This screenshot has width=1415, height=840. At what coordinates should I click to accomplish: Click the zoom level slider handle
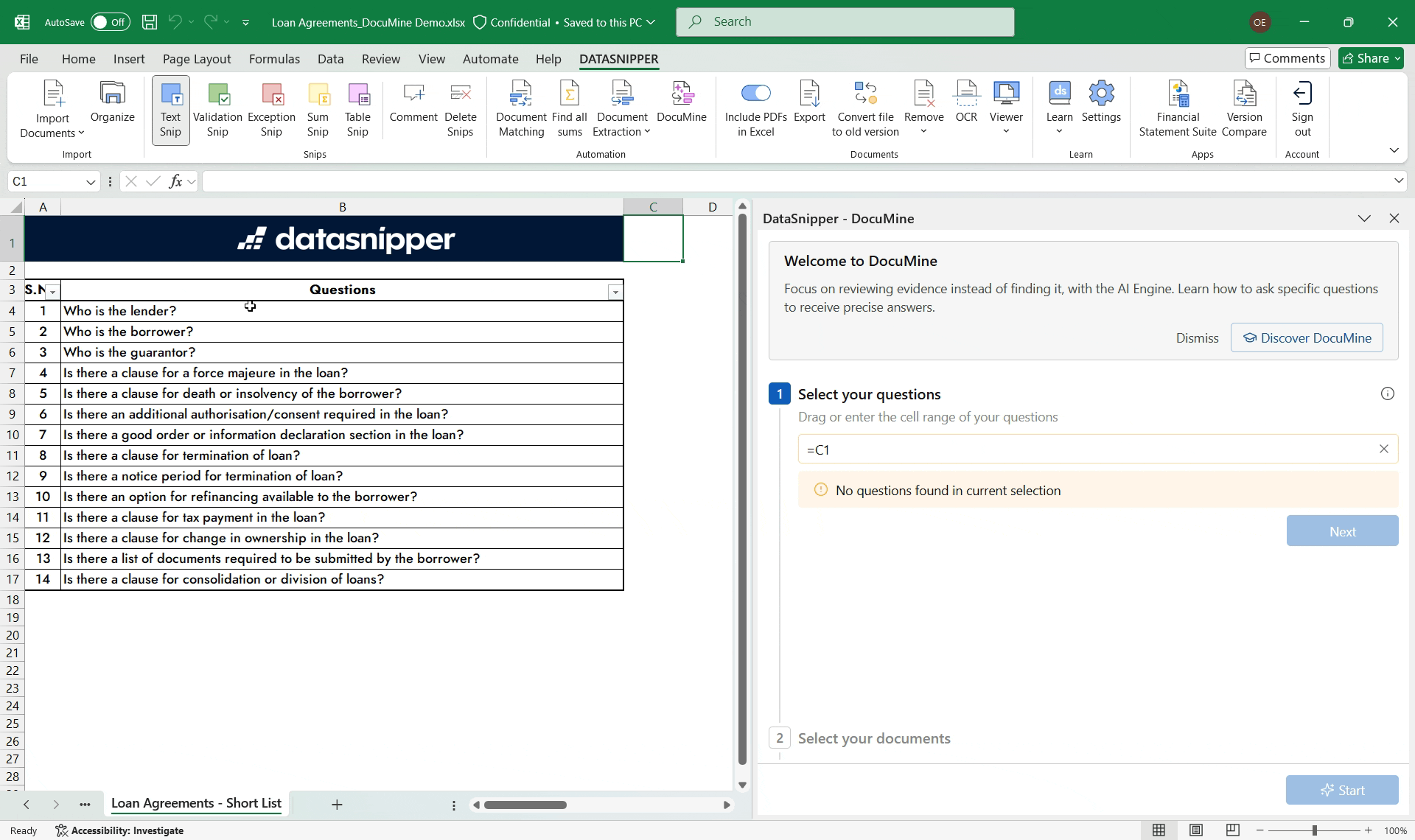tap(1314, 830)
